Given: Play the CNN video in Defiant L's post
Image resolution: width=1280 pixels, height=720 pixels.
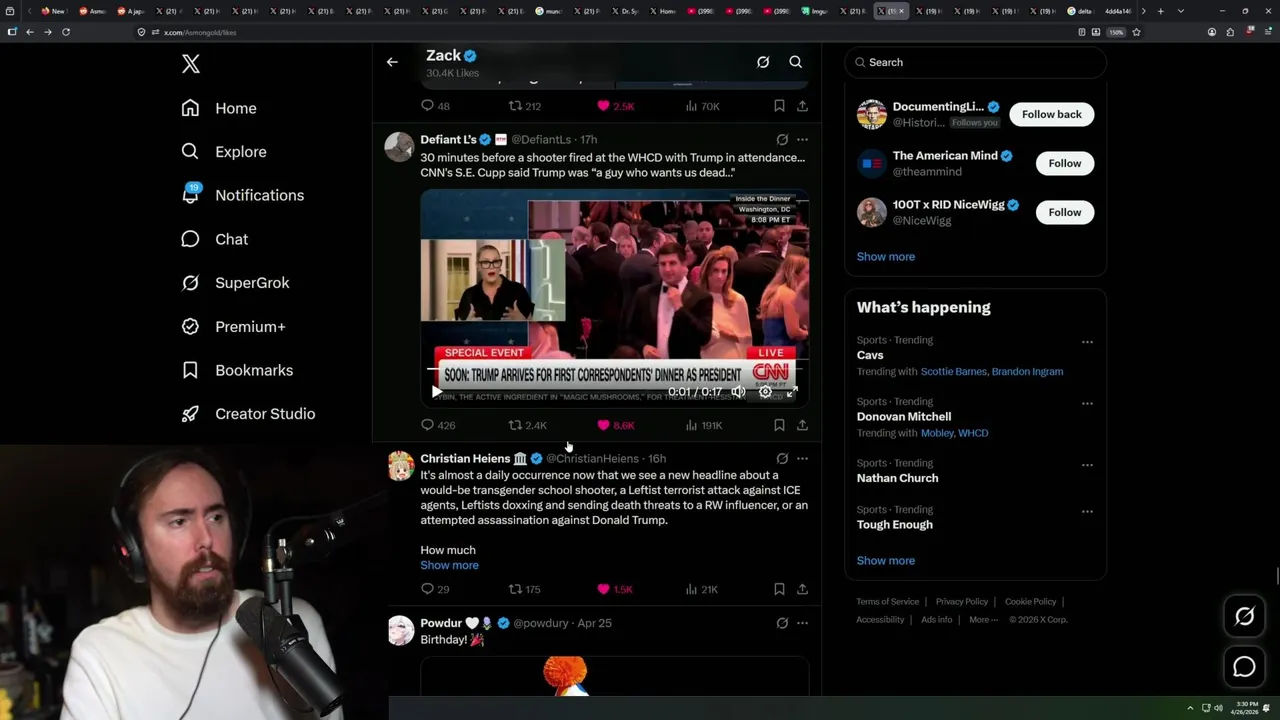Looking at the screenshot, I should point(435,392).
